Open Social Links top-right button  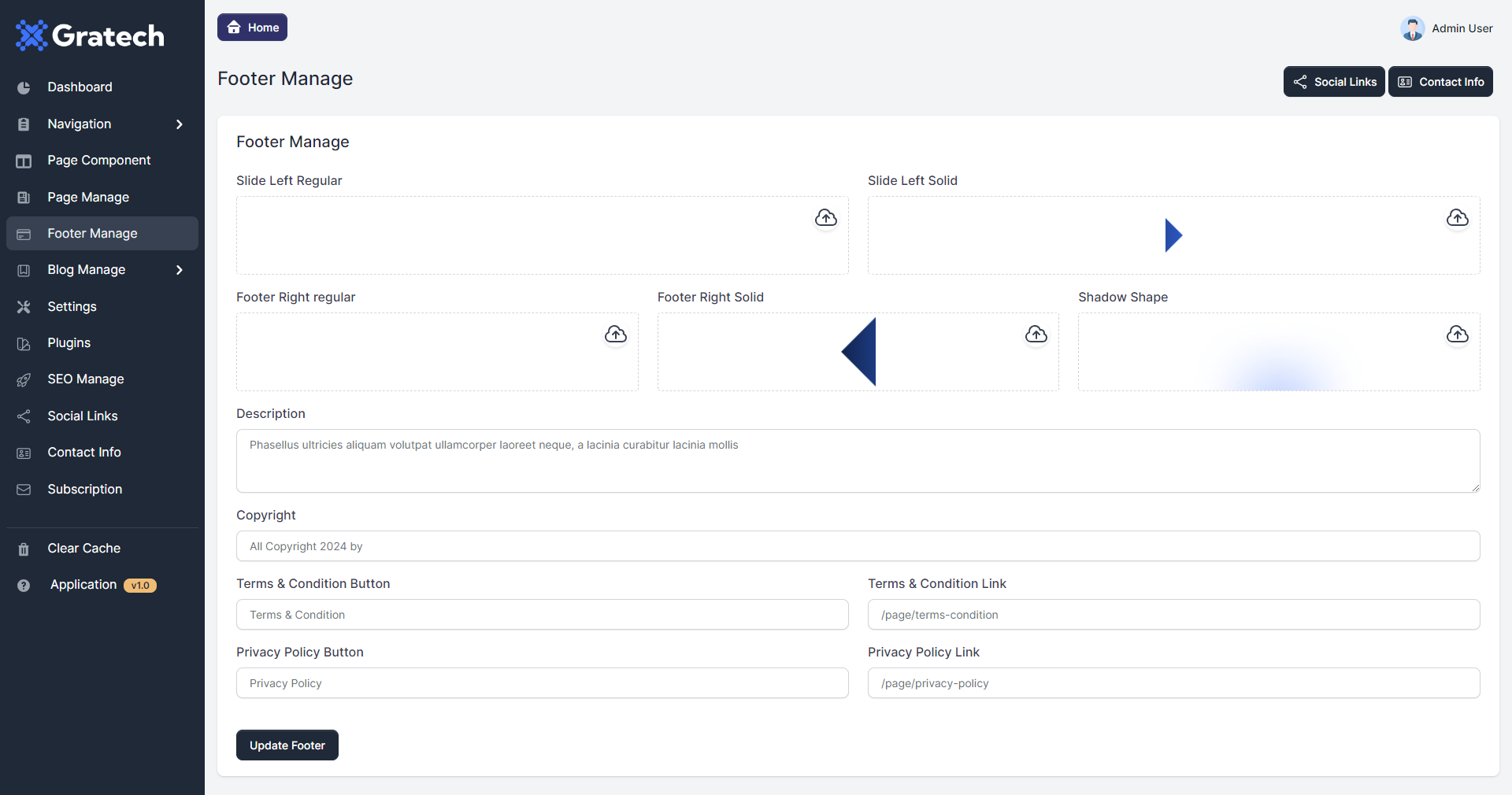1333,82
